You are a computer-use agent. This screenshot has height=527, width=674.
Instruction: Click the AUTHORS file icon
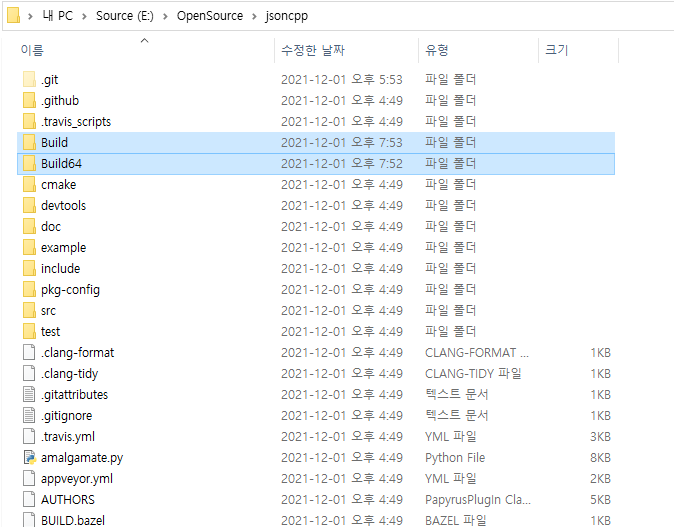(29, 499)
